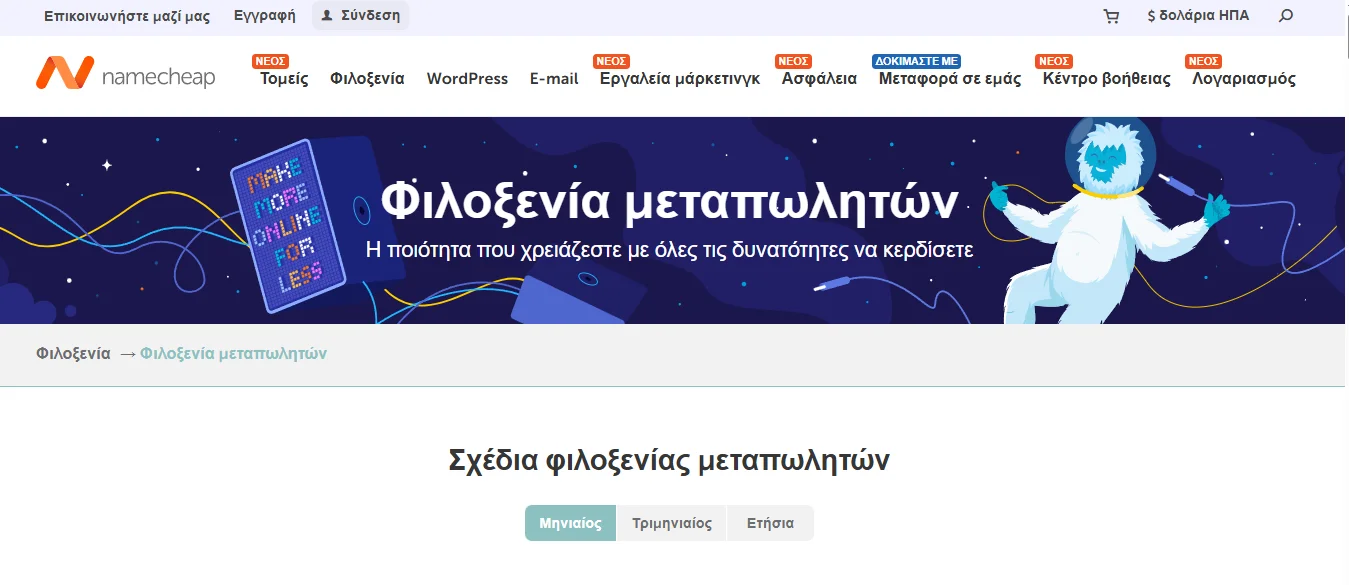Open the Ασφάλεια menu
This screenshot has width=1349, height=585.
click(819, 78)
